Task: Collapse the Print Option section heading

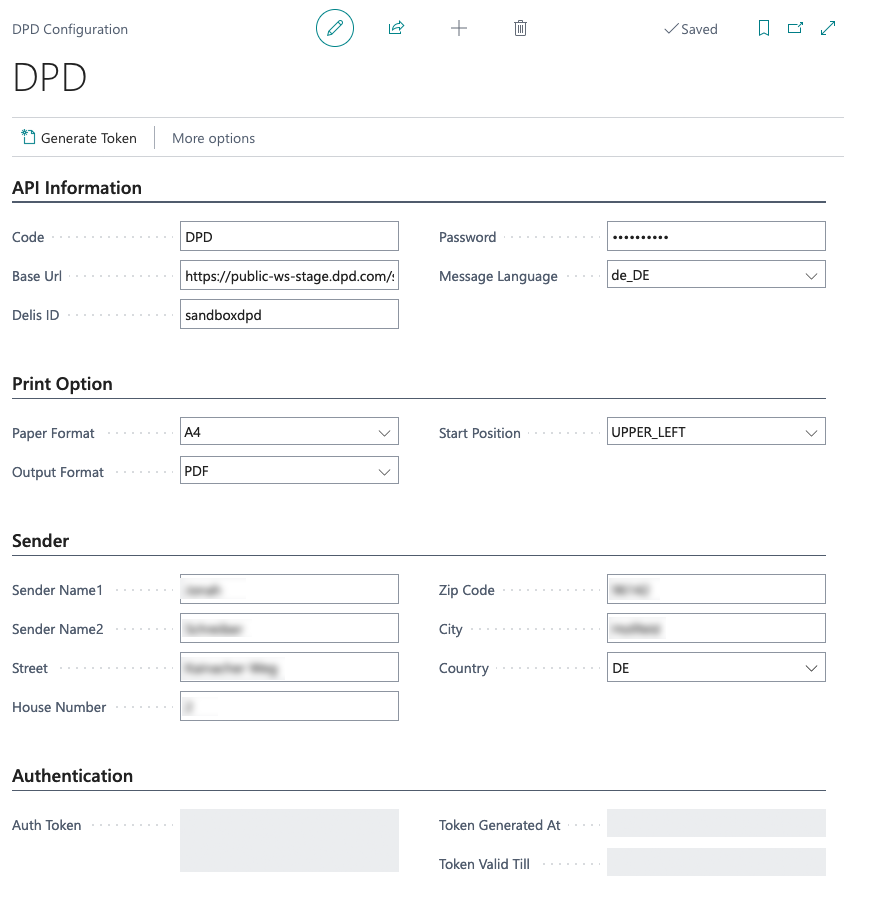Action: pos(62,384)
